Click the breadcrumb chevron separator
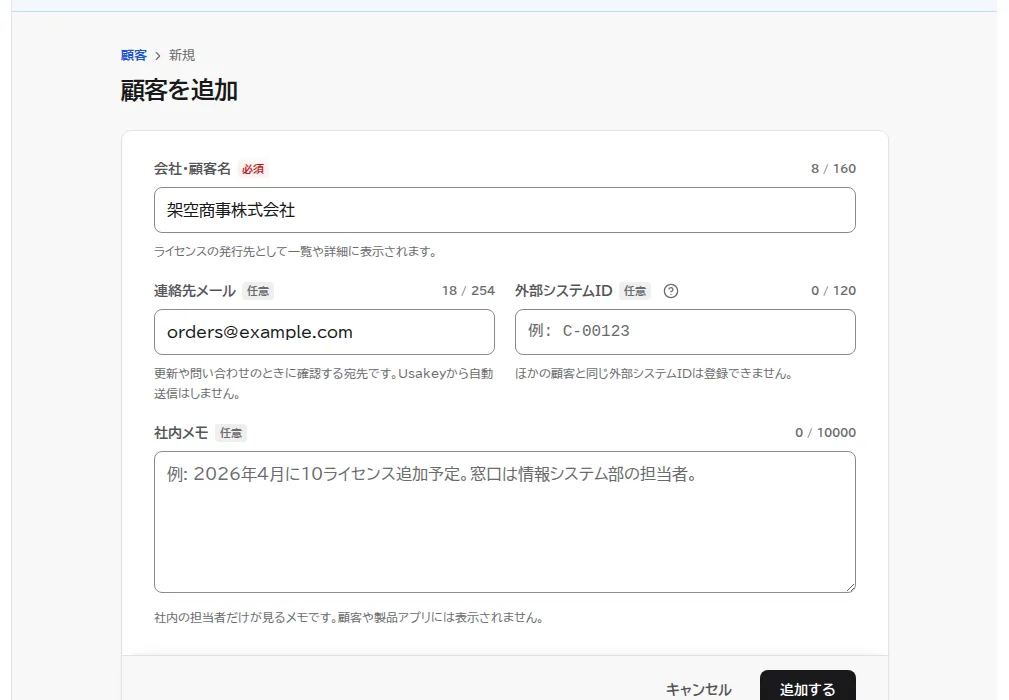This screenshot has height=700, width=1009. [x=158, y=56]
